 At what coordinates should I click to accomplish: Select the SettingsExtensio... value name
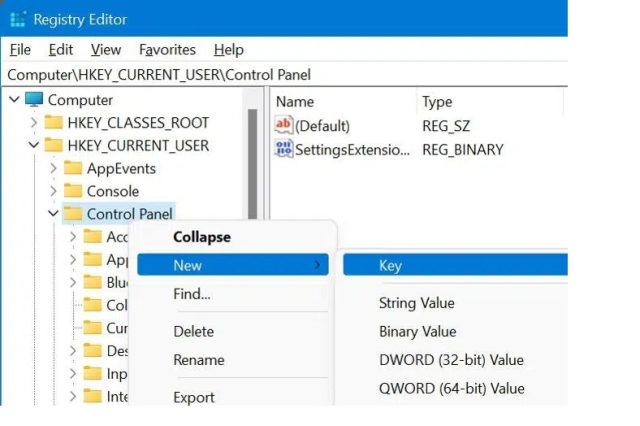[352, 150]
